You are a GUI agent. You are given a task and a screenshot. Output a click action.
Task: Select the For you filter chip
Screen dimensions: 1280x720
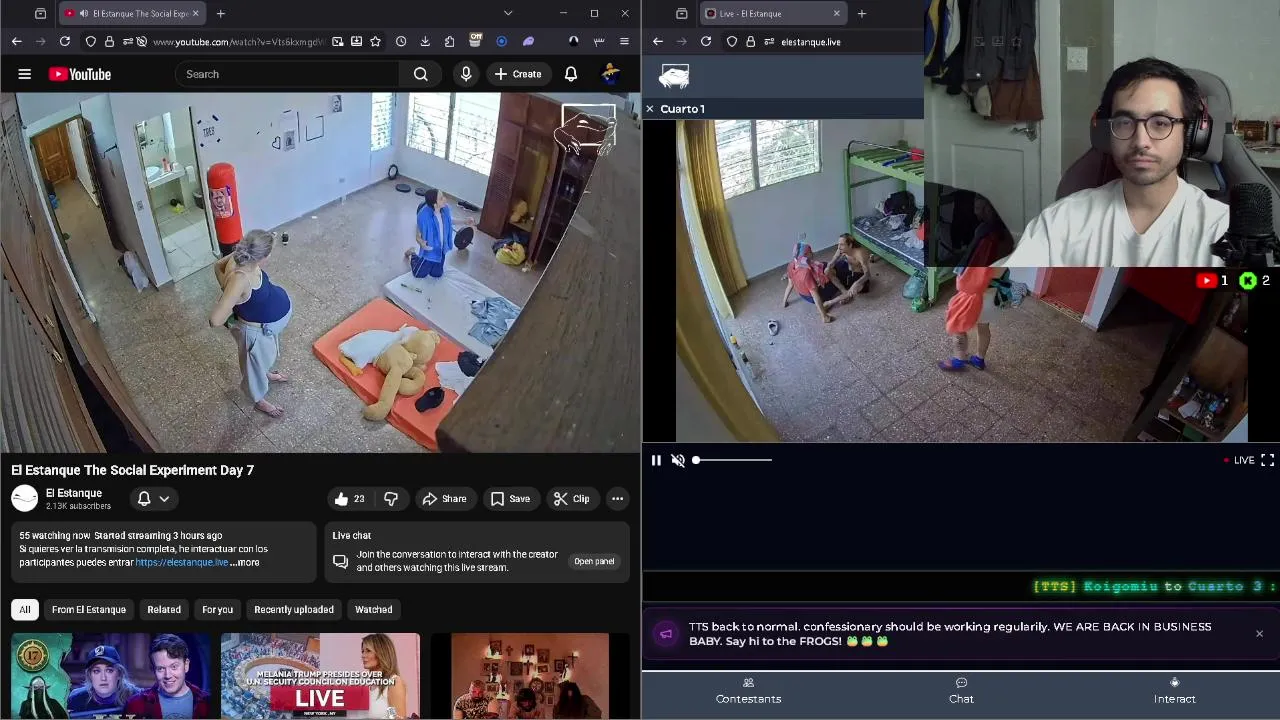[217, 609]
